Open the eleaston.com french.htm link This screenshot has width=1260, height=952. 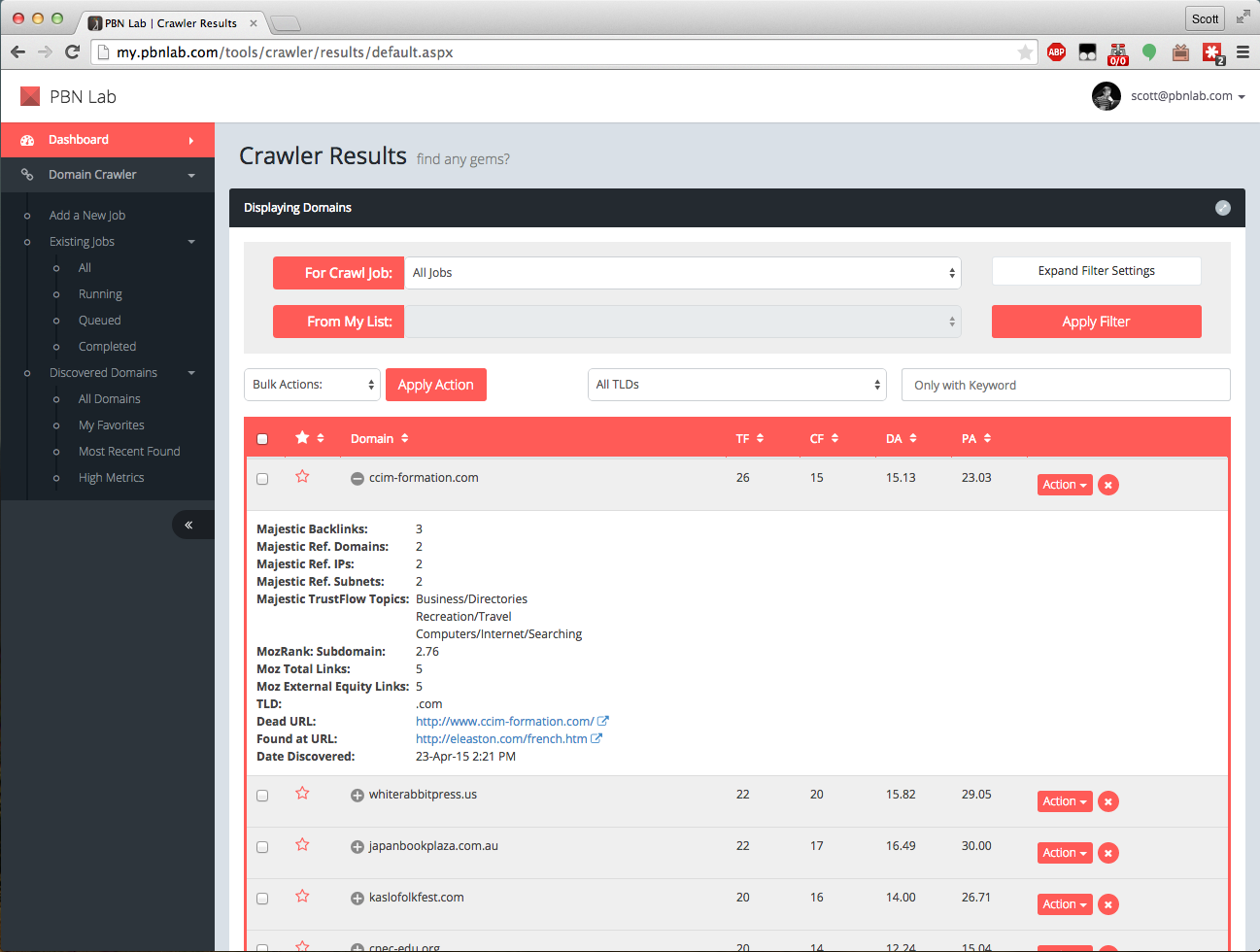point(501,738)
